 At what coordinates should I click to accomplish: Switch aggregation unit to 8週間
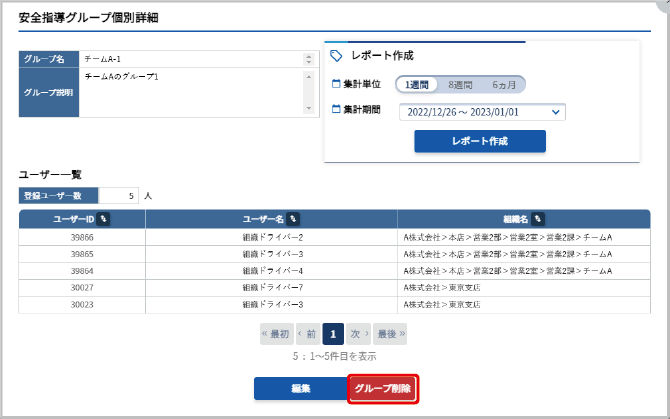click(460, 85)
